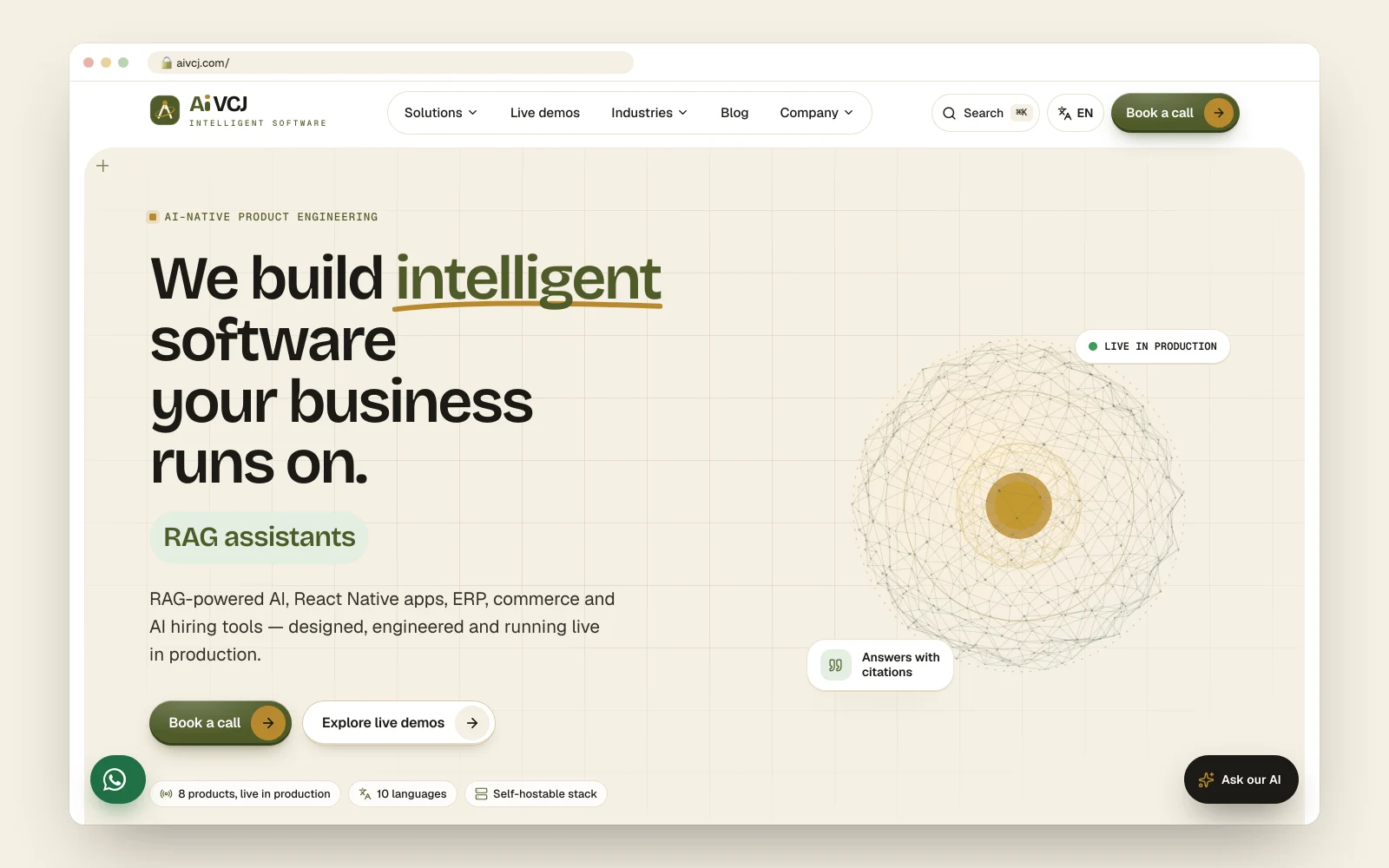Click the Self-hostable stack chip text
The width and height of the screenshot is (1389, 868).
[545, 794]
